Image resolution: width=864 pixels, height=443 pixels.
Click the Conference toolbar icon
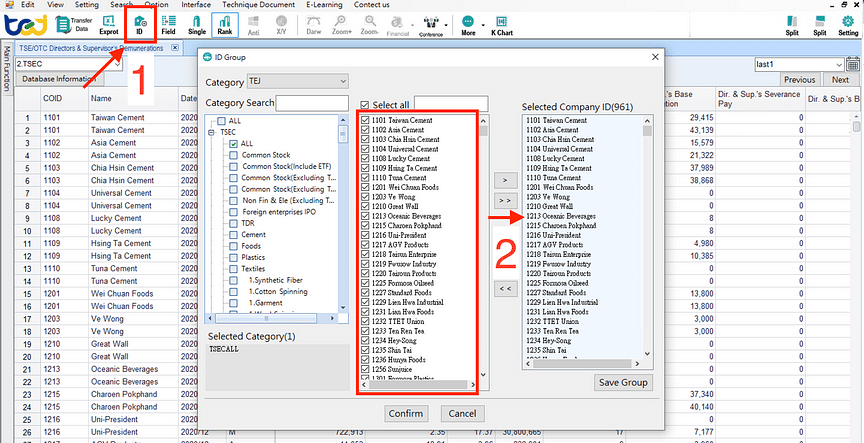point(430,25)
